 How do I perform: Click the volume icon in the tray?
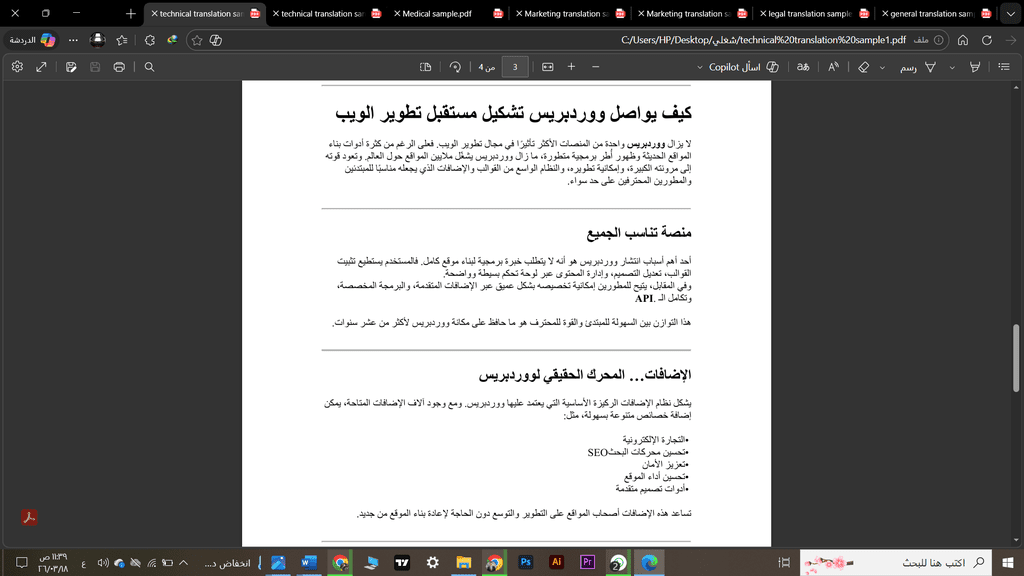point(103,562)
